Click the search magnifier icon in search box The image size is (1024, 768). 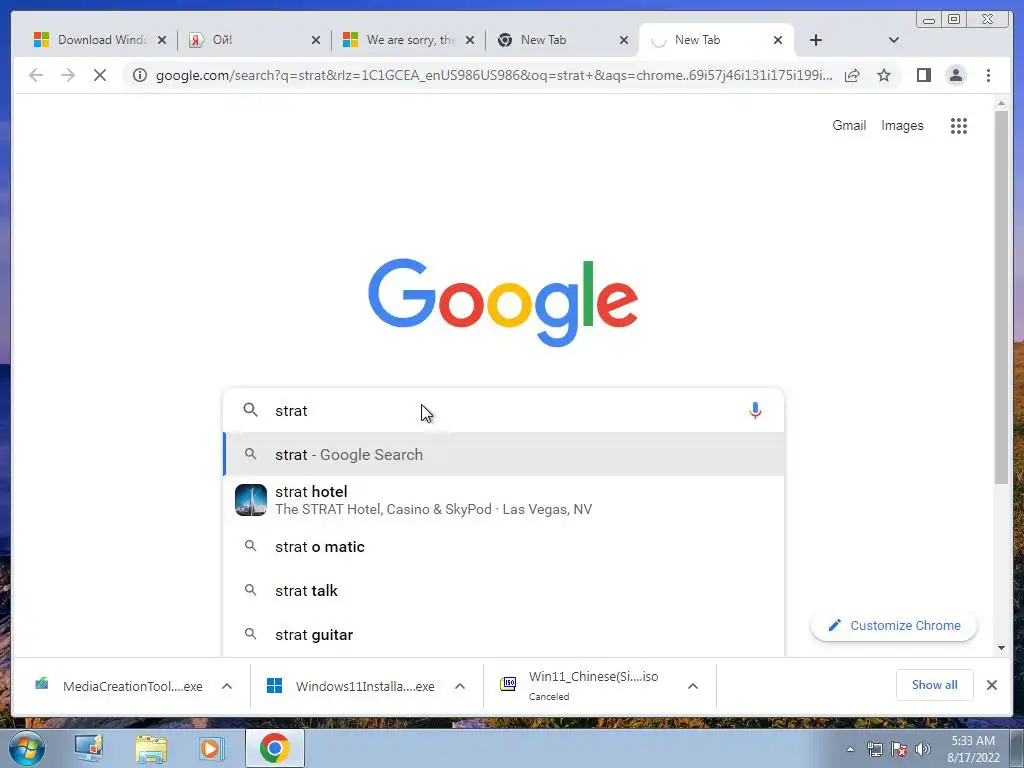tap(250, 409)
